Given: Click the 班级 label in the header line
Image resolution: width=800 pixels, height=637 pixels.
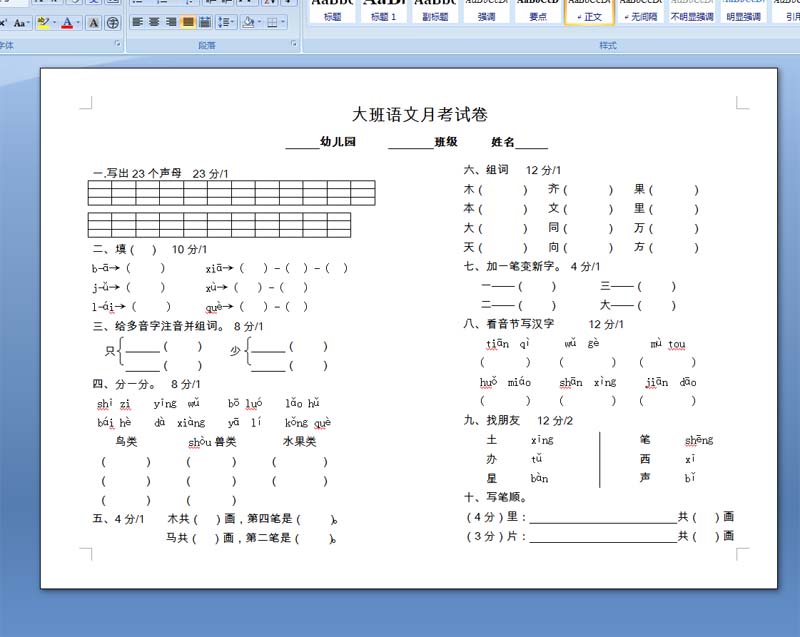Looking at the screenshot, I should coord(446,142).
